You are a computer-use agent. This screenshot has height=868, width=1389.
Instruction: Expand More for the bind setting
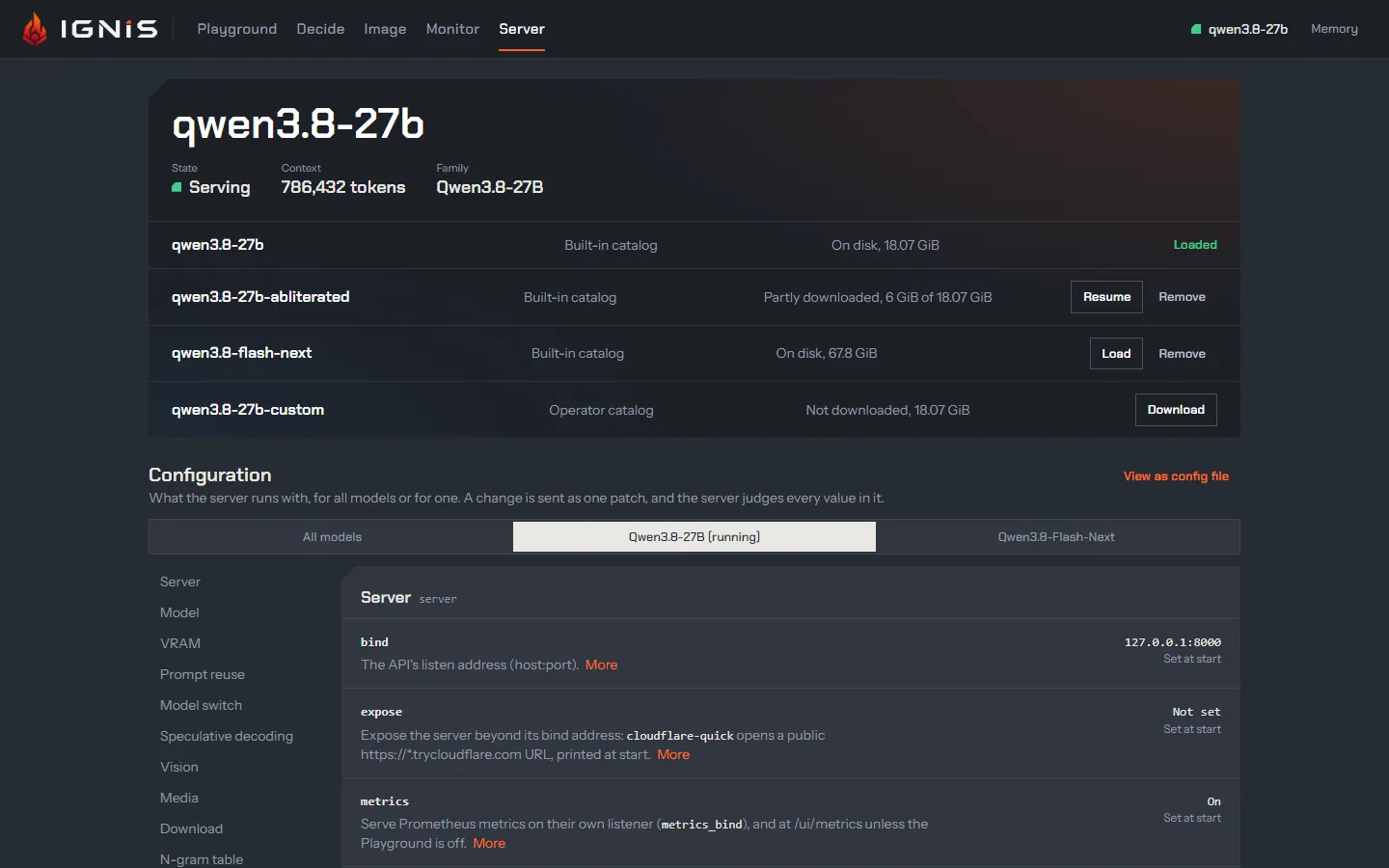[601, 665]
